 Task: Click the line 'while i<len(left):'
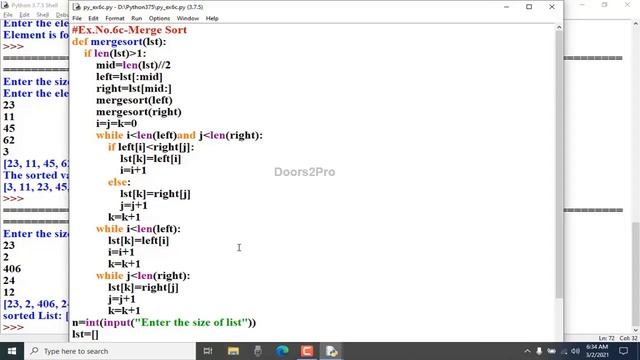tap(138, 229)
